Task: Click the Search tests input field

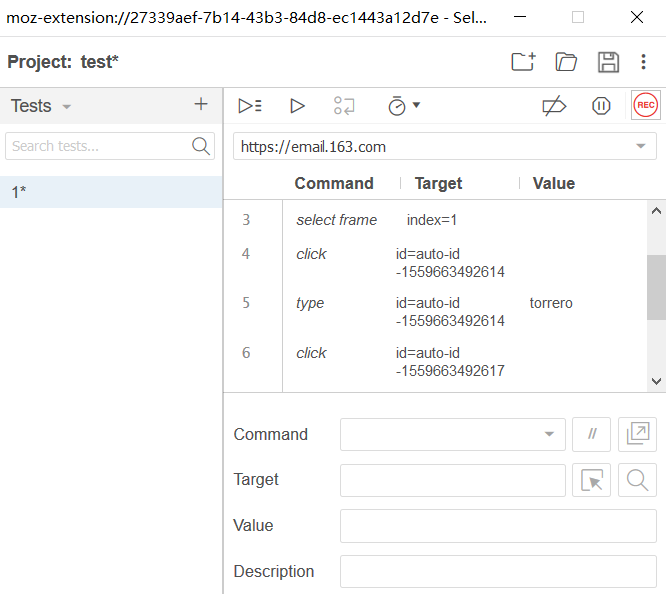Action: pos(98,146)
